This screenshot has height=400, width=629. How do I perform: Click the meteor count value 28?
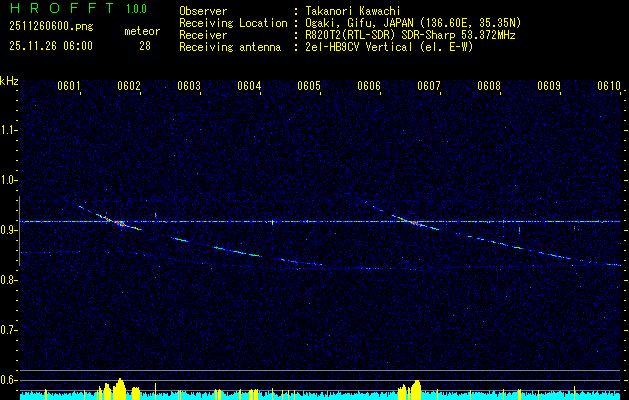145,46
